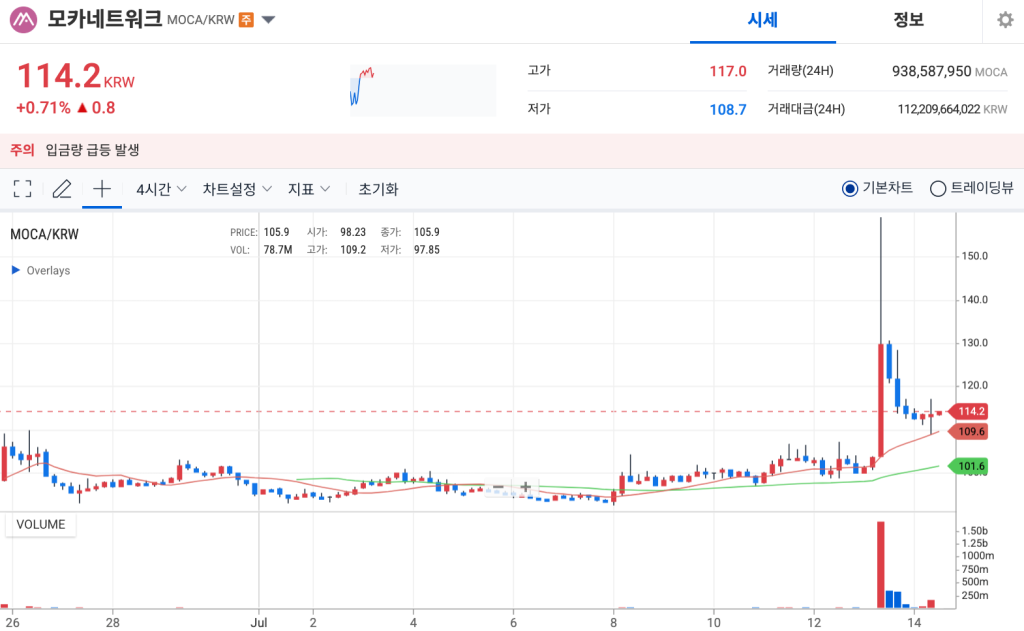Click the 거래대금(24H) label
Screen dimensions: 1024x631
tap(806, 109)
